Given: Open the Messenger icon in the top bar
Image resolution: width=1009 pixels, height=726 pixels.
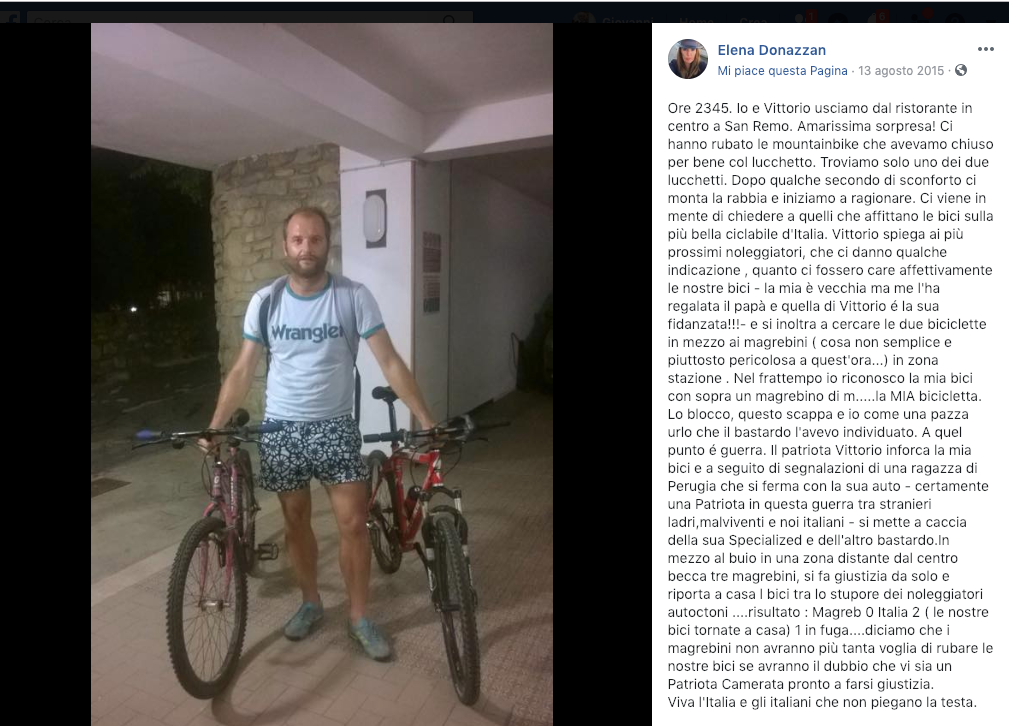Looking at the screenshot, I should click(x=838, y=19).
